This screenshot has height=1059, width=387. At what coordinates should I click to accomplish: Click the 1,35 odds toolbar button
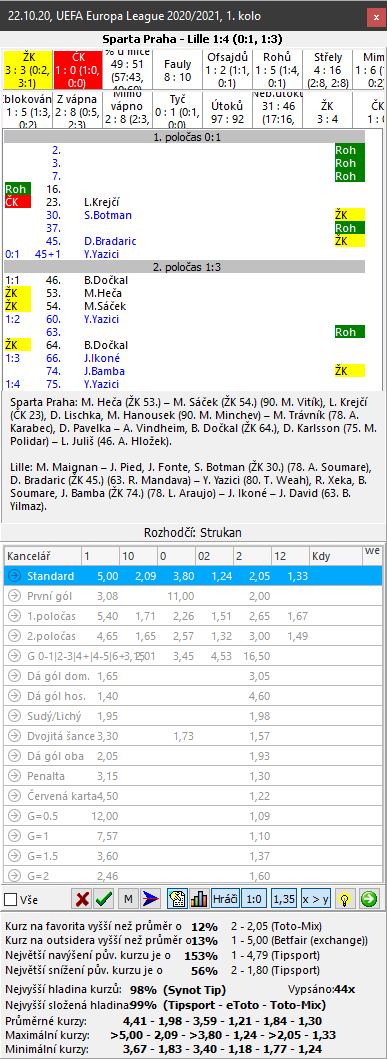click(x=284, y=900)
